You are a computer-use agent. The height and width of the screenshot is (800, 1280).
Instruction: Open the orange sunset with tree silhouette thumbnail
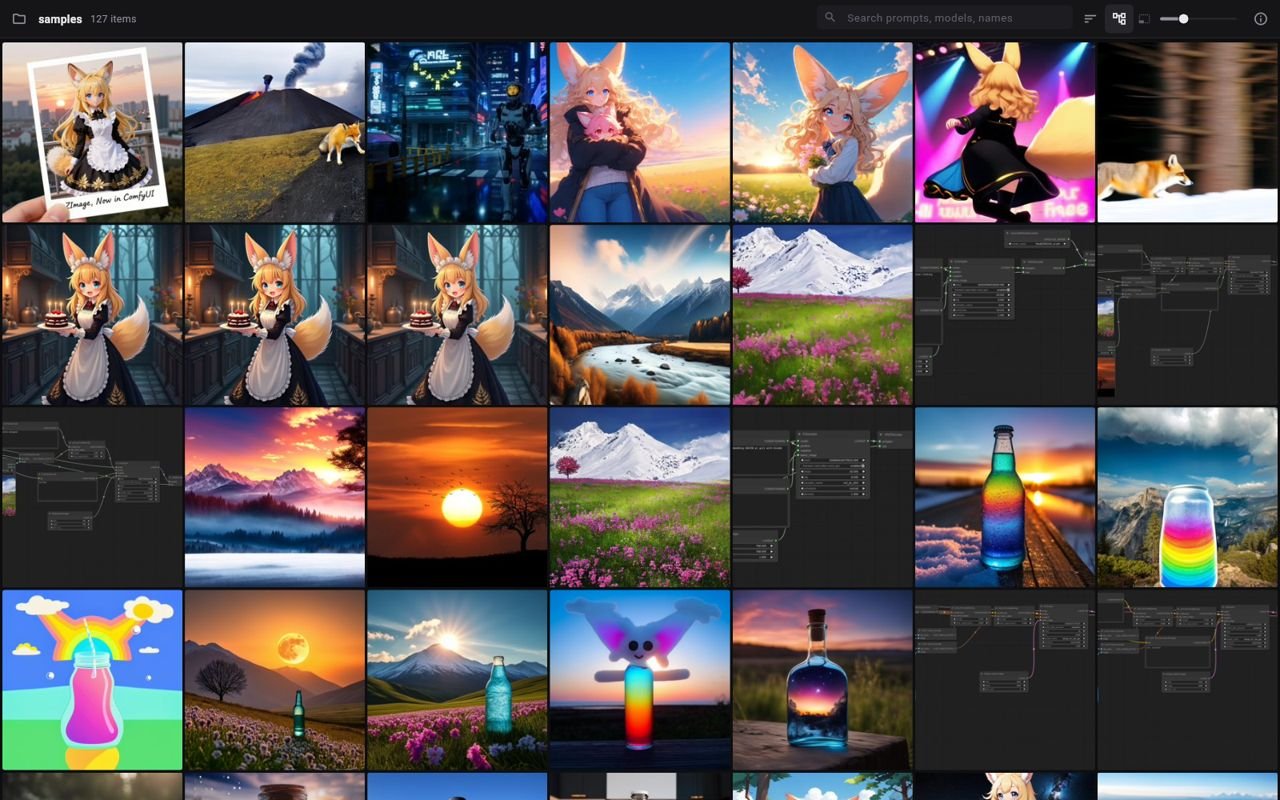click(x=457, y=497)
